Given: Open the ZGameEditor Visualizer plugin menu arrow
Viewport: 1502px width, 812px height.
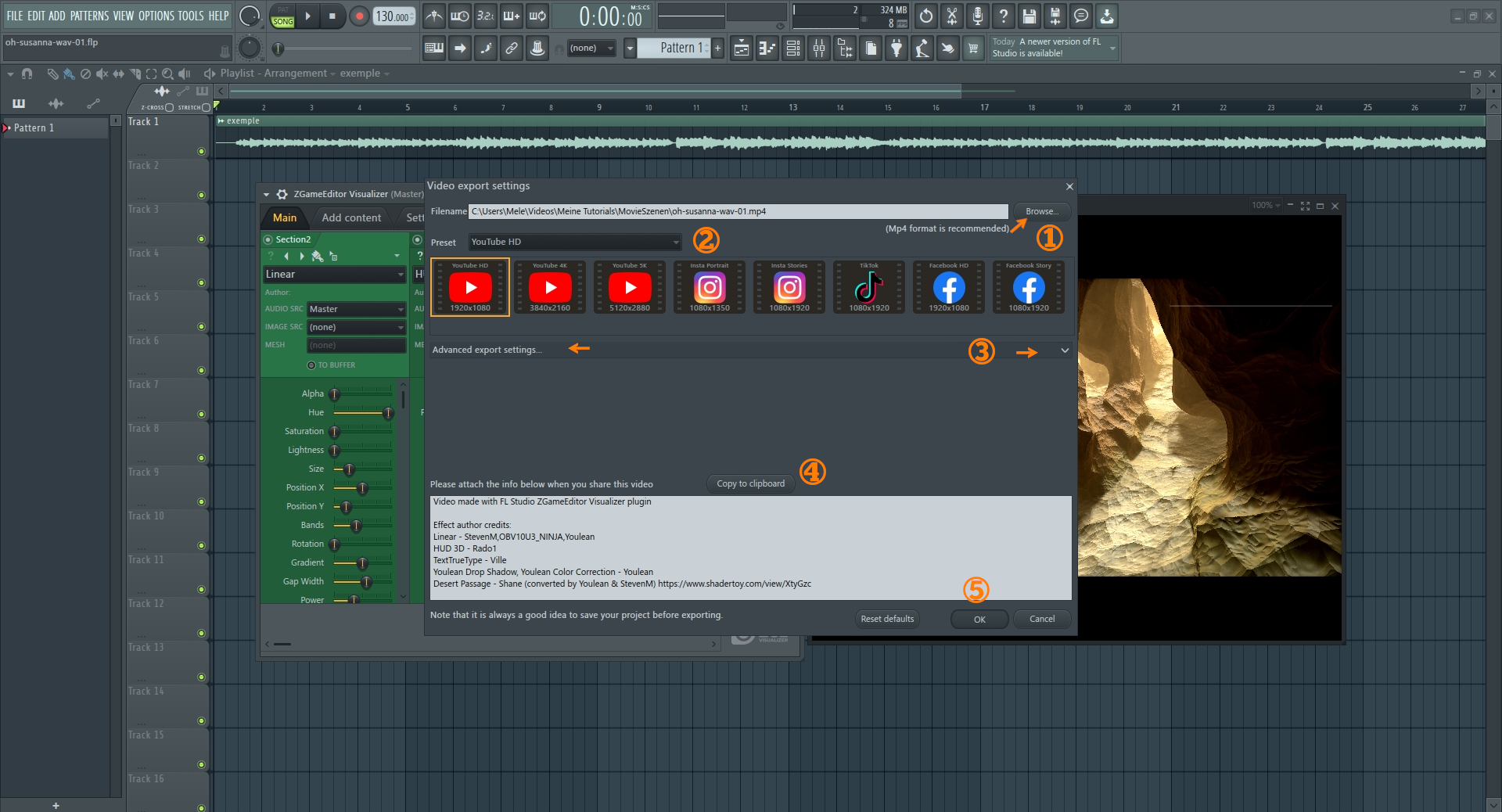Looking at the screenshot, I should pyautogui.click(x=266, y=194).
